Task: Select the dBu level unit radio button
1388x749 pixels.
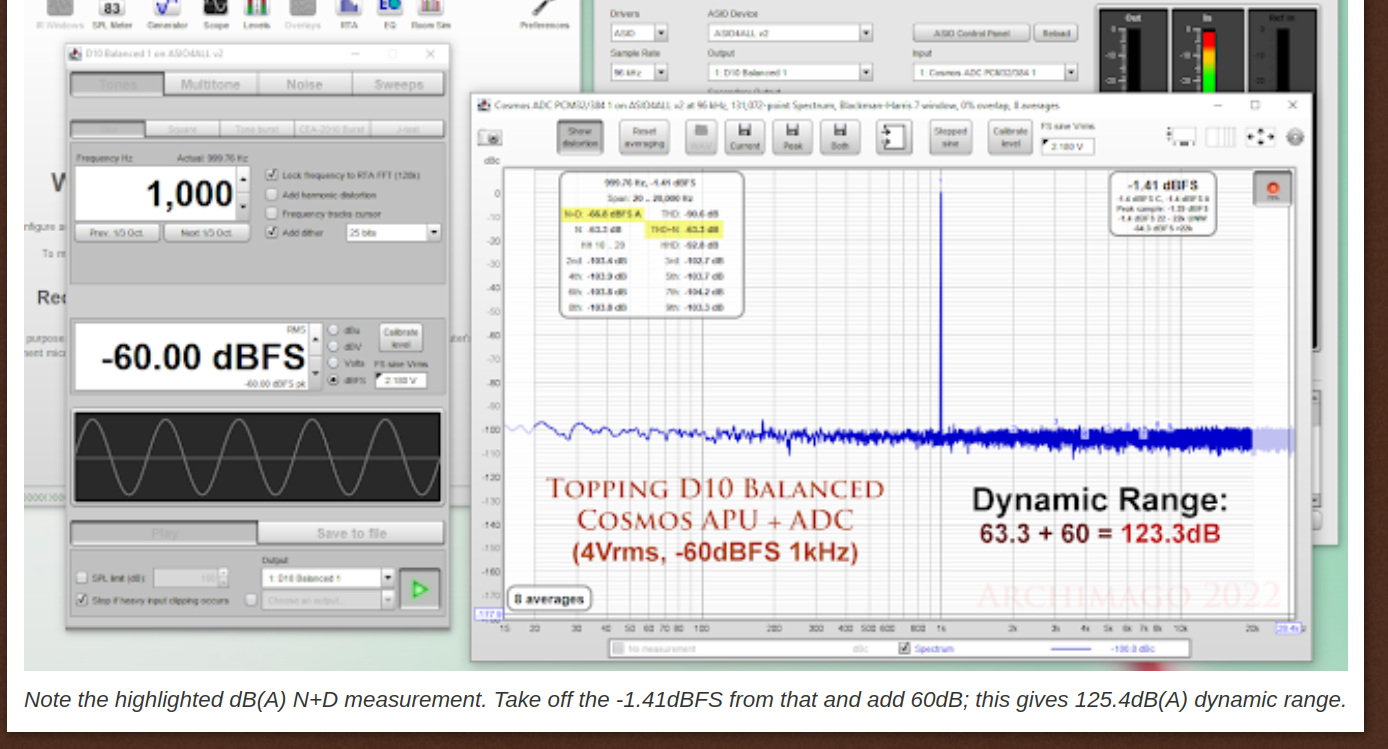Action: pos(333,329)
